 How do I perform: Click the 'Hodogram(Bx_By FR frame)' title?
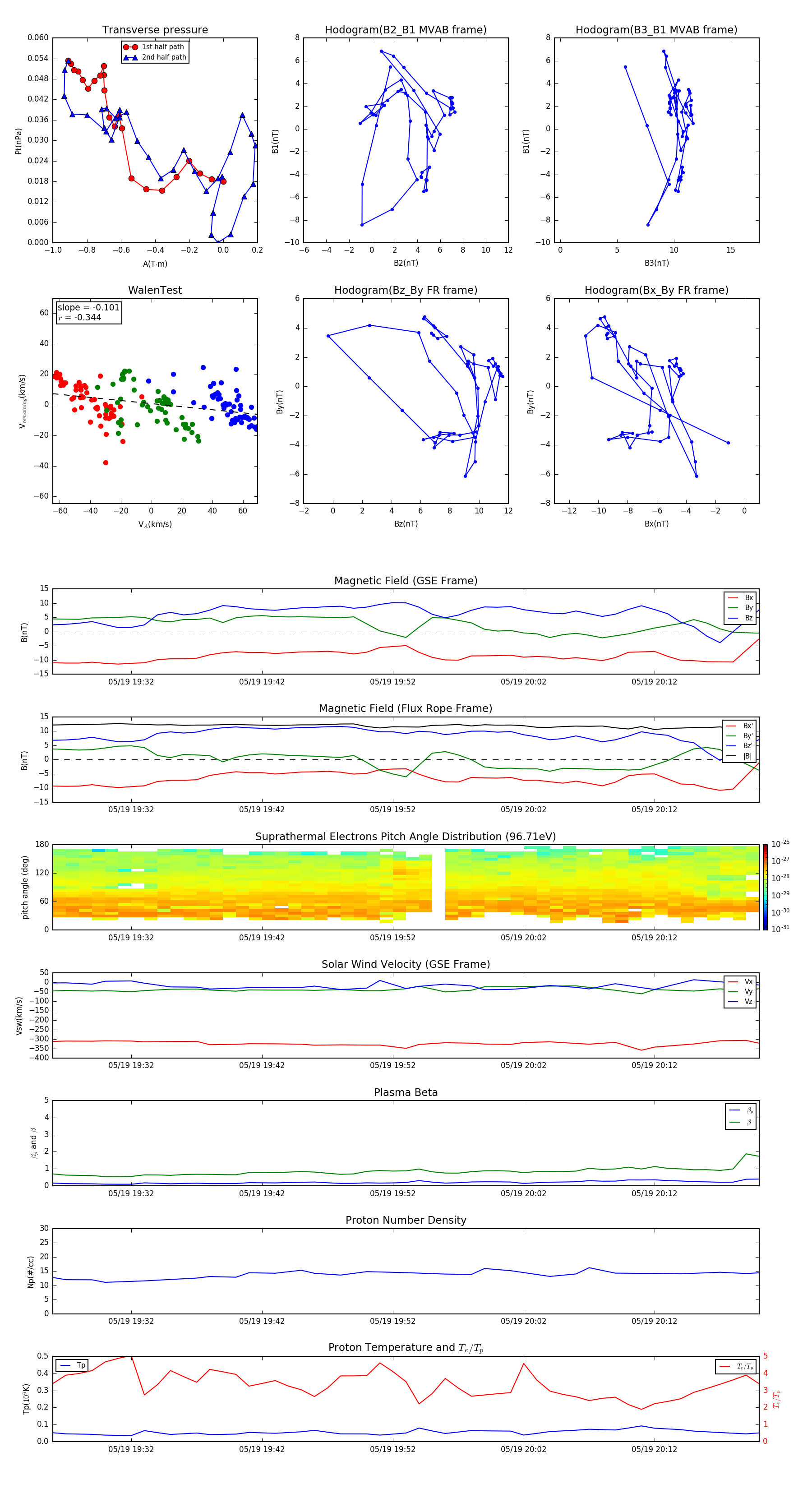[x=656, y=290]
